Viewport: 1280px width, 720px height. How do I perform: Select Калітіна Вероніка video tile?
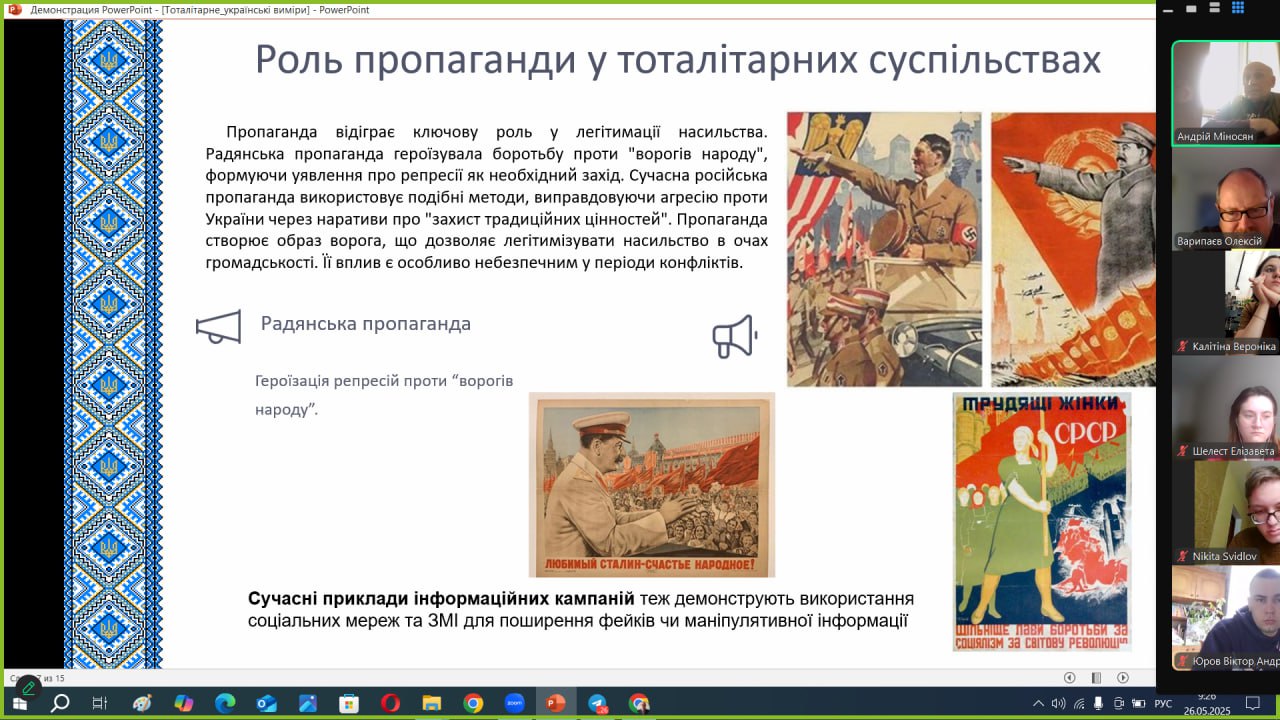(1226, 302)
